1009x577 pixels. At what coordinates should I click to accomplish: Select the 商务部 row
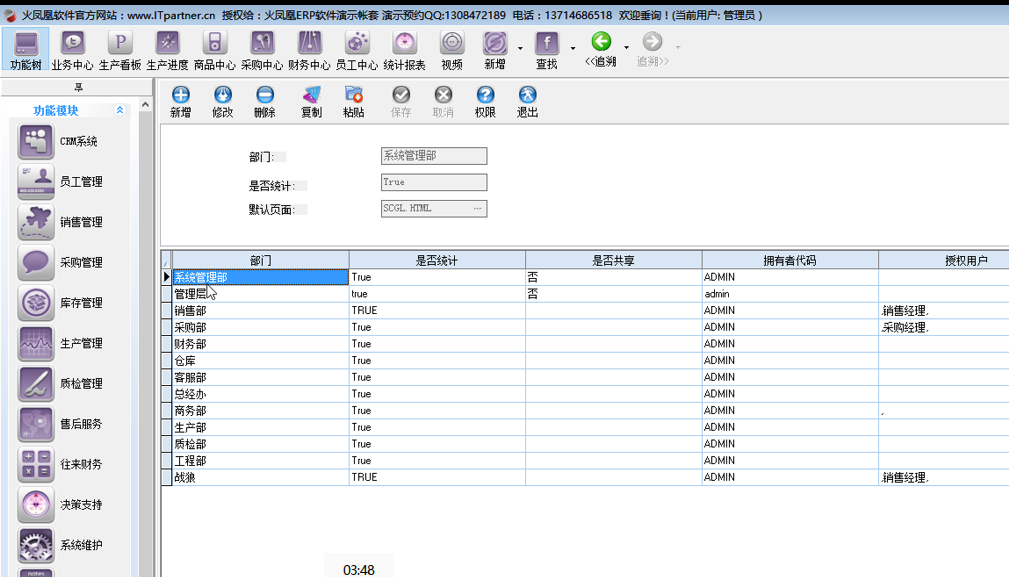click(x=586, y=411)
